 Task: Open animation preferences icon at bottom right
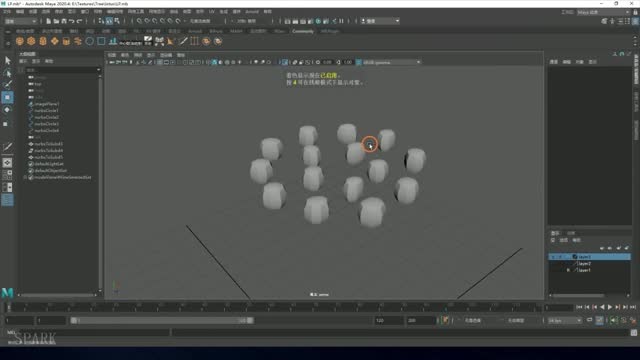633,320
